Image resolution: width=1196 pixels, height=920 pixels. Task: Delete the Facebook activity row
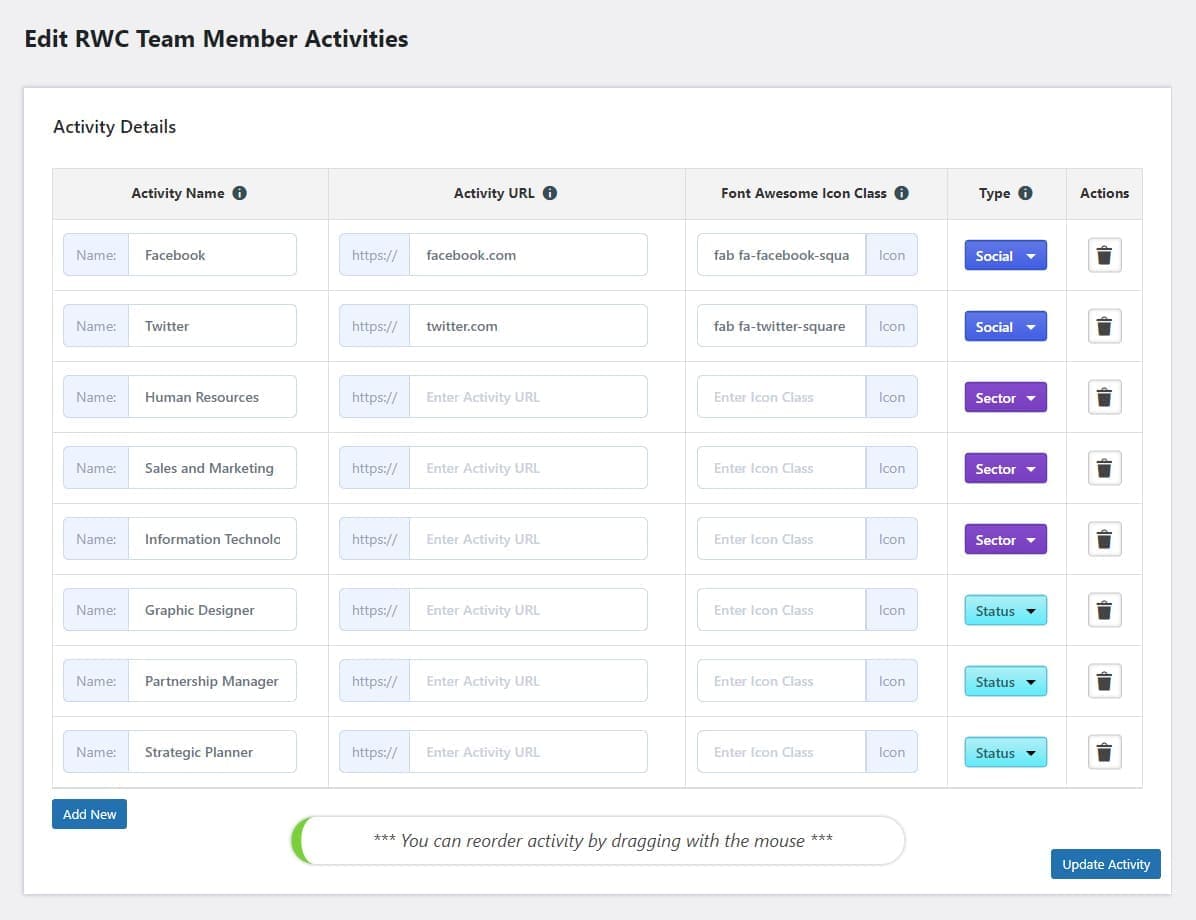[1104, 255]
